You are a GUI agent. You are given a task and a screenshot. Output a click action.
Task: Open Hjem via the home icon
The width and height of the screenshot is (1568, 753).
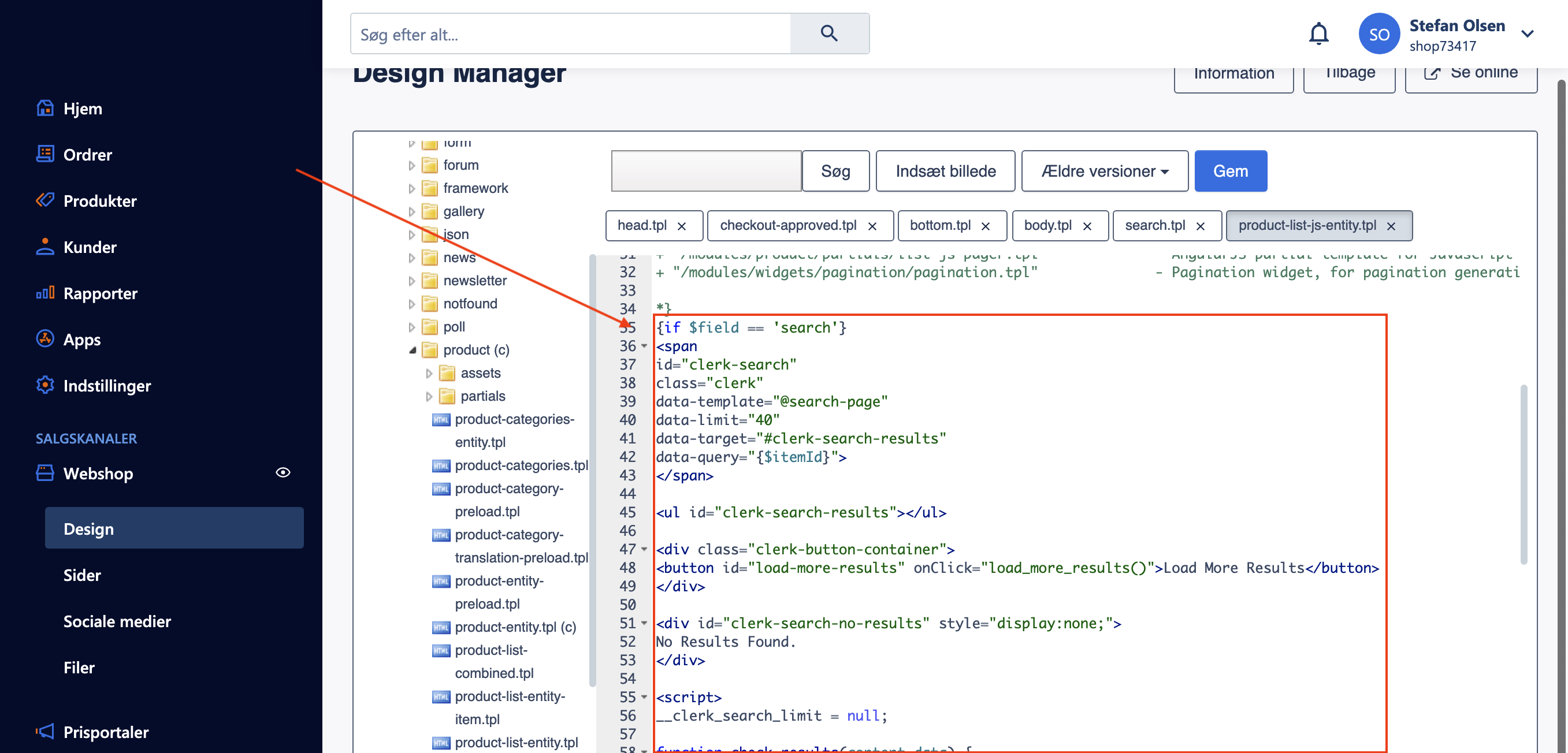[45, 107]
